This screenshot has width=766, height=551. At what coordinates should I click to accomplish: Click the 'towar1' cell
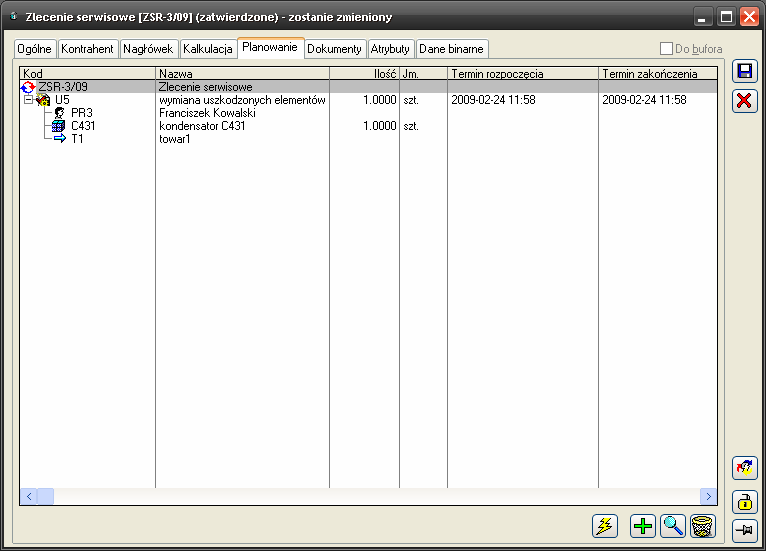(x=174, y=139)
